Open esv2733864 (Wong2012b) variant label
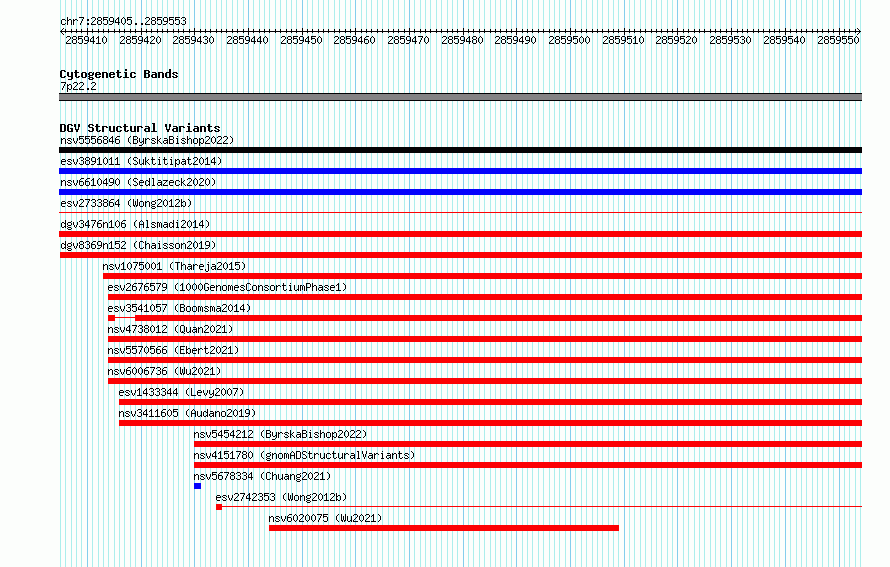Image resolution: width=890 pixels, height=567 pixels. [x=126, y=203]
